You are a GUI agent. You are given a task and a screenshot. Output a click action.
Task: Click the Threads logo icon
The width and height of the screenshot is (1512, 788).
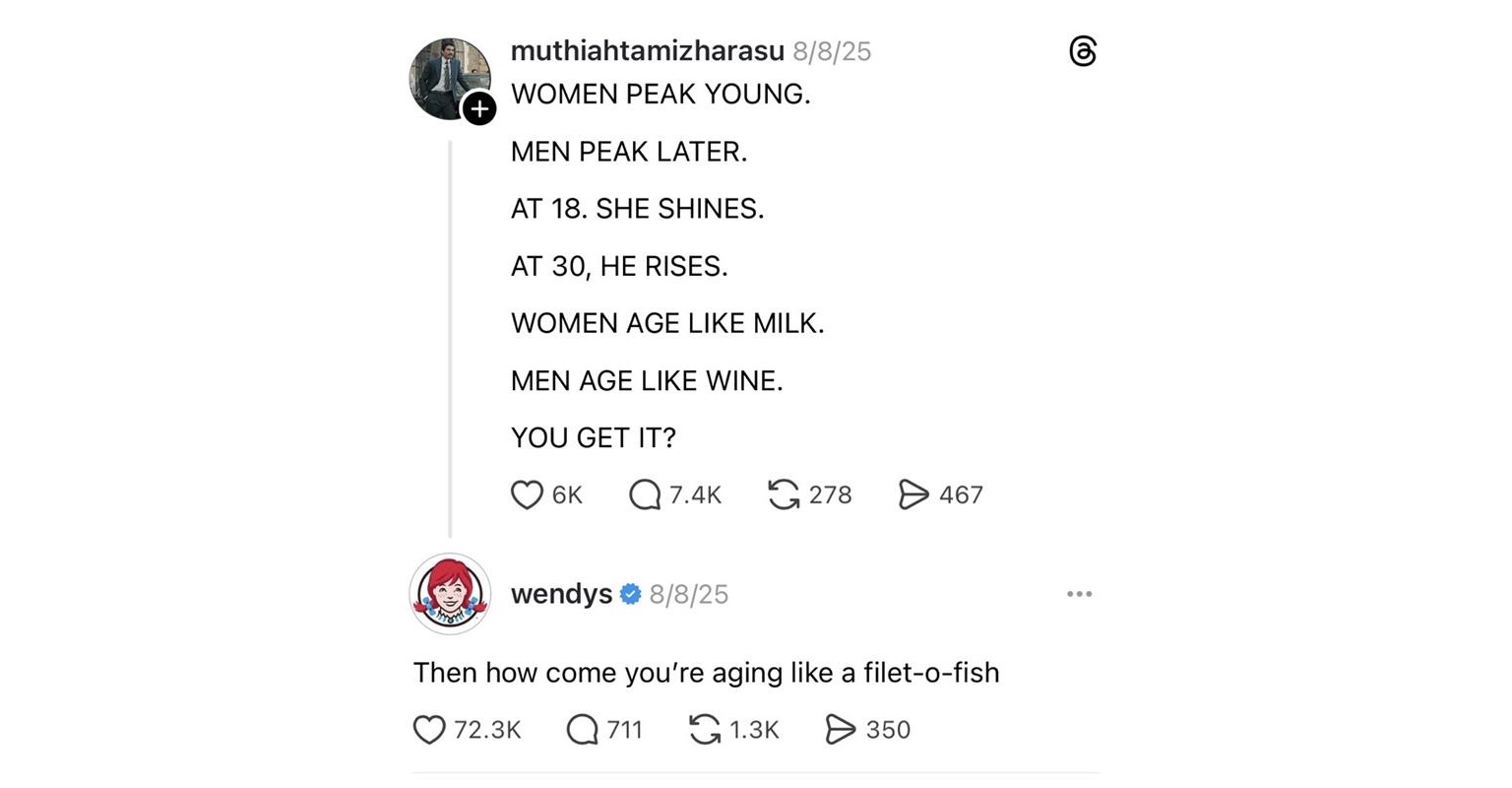tap(1082, 51)
